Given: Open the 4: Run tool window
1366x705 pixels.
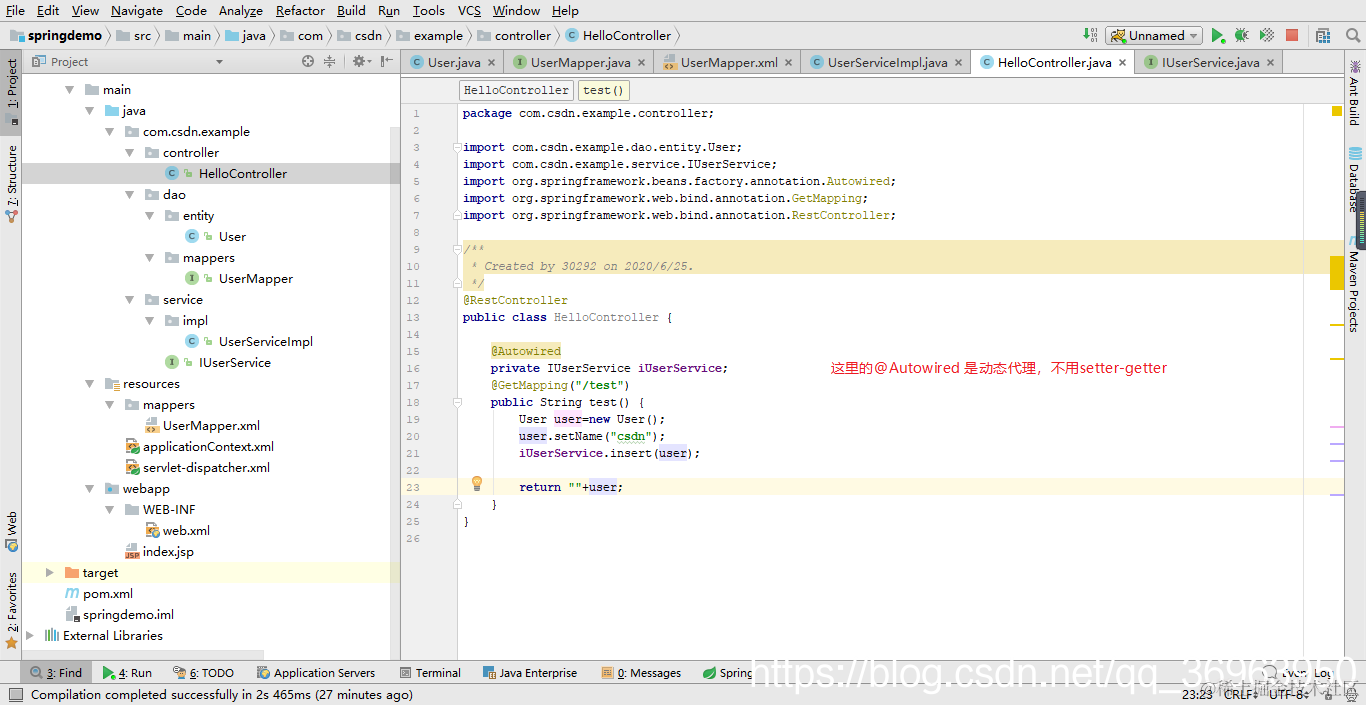Looking at the screenshot, I should coord(127,673).
